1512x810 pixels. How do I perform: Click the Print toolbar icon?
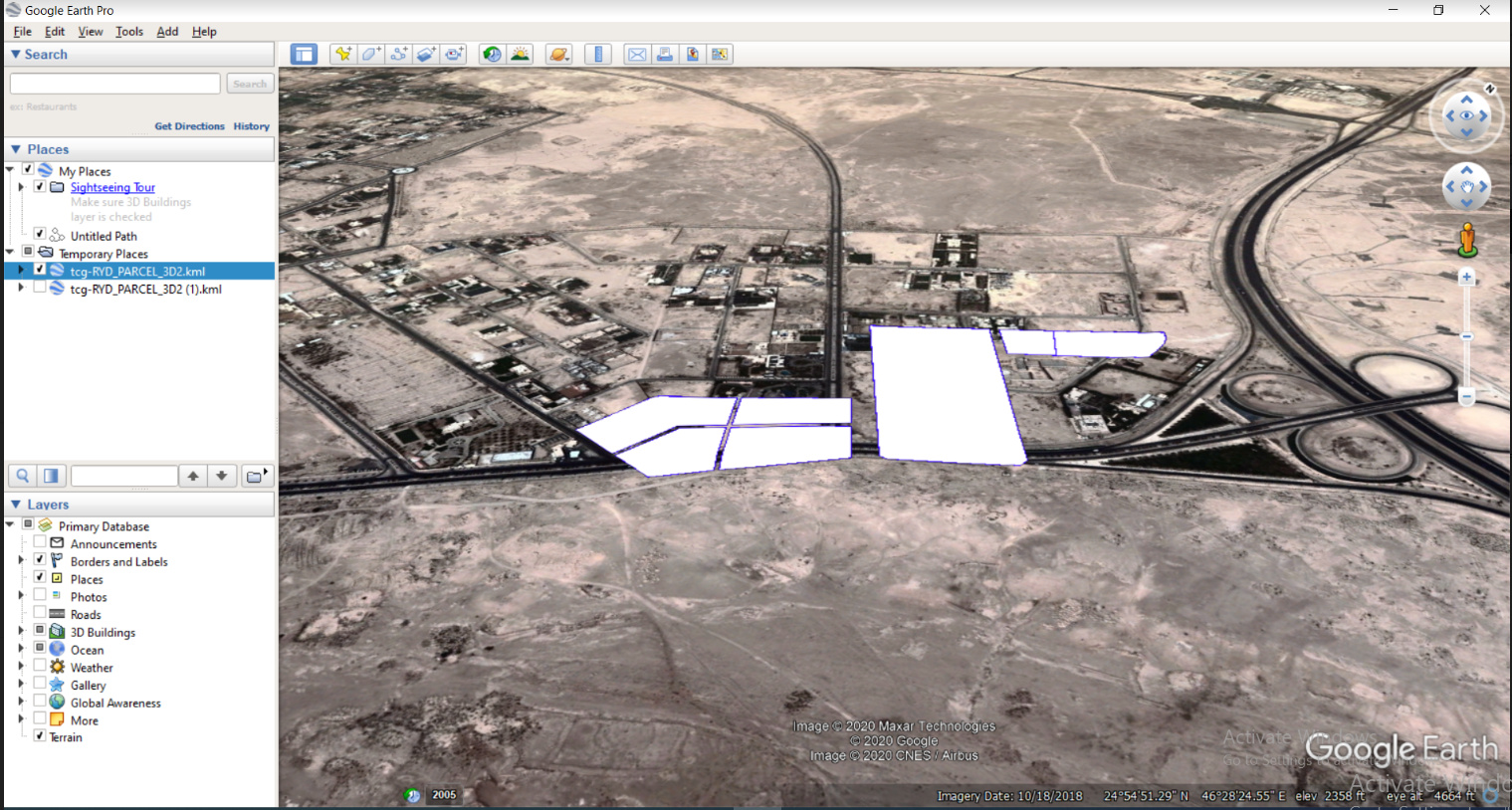click(x=665, y=54)
